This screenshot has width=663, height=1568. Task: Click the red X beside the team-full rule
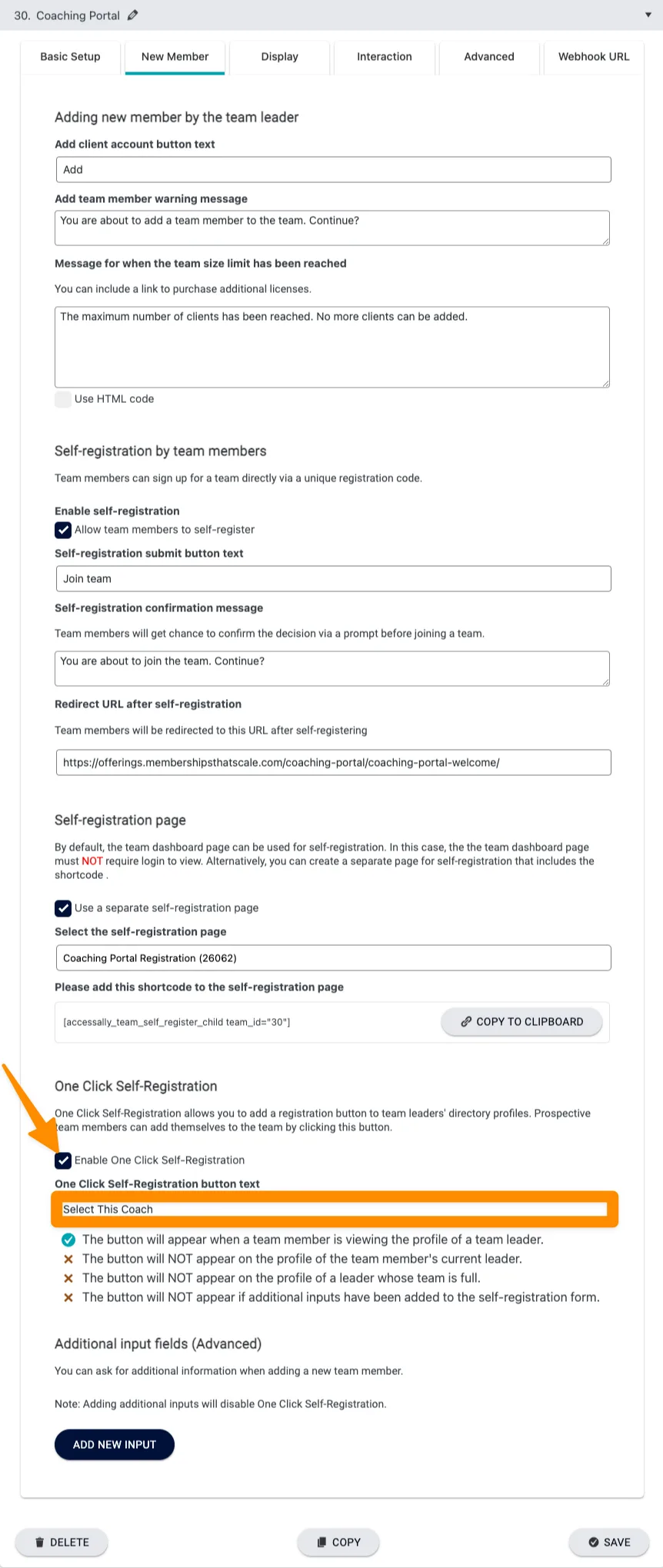pos(68,1277)
